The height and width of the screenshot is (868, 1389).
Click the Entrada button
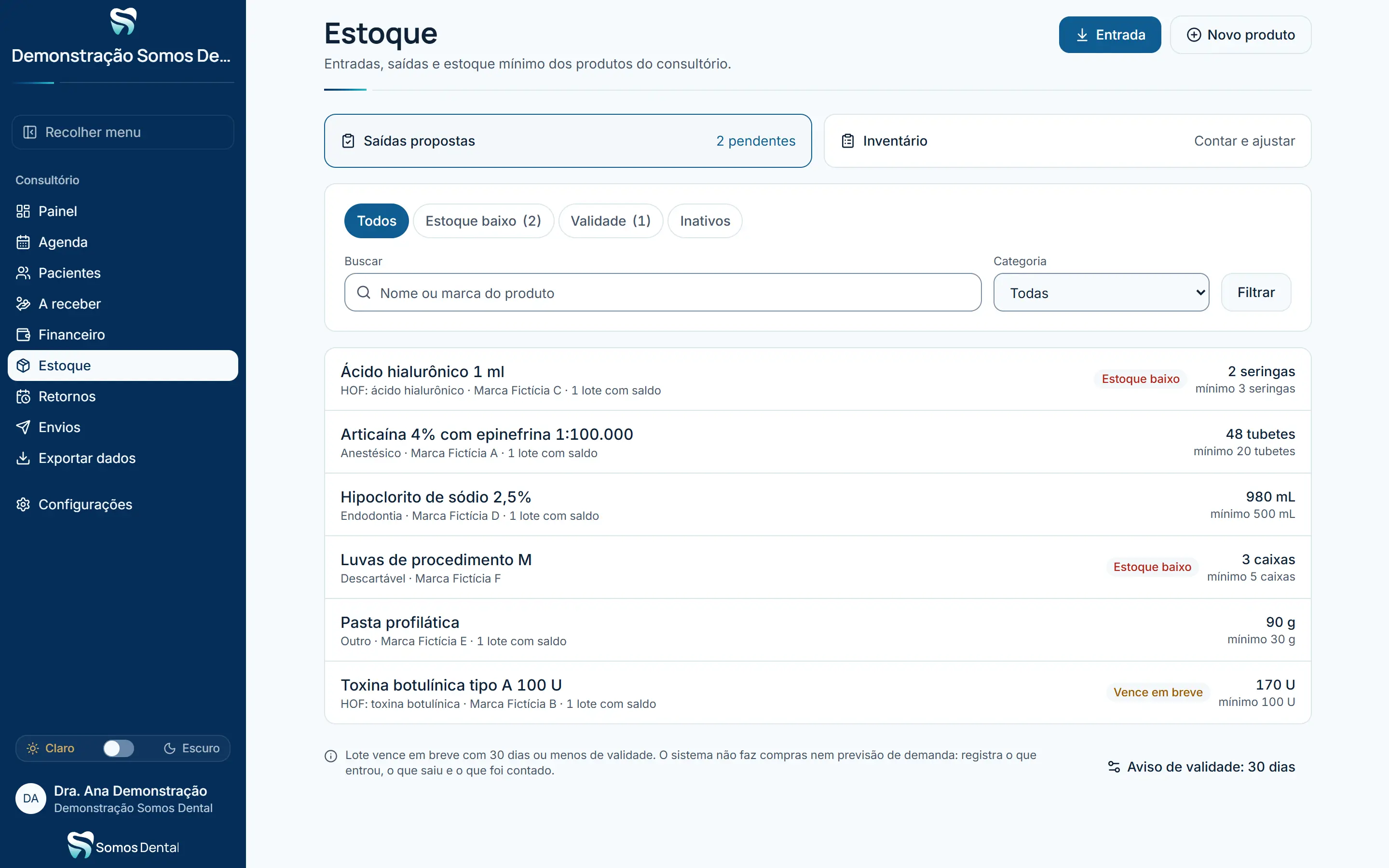pyautogui.click(x=1109, y=35)
